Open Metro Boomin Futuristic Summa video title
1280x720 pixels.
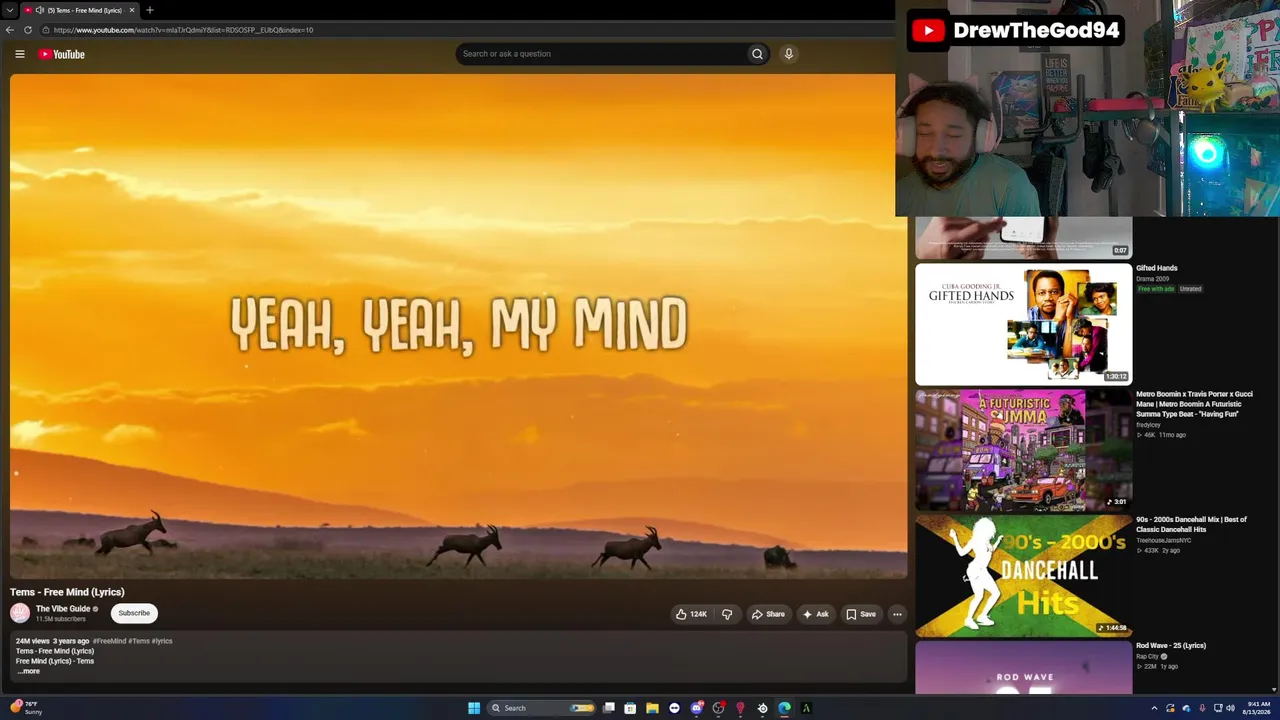point(1194,404)
